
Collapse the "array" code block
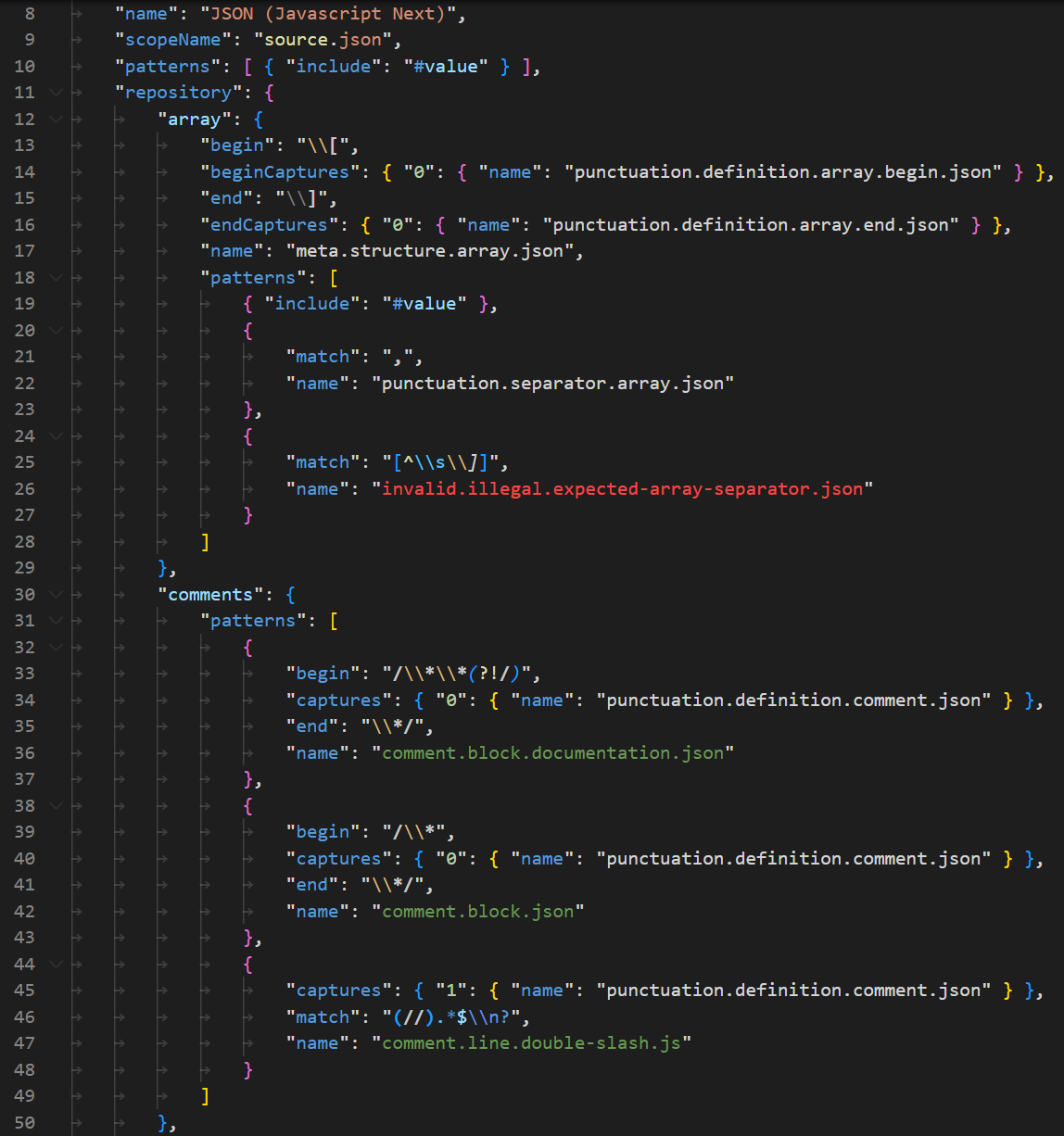click(56, 119)
